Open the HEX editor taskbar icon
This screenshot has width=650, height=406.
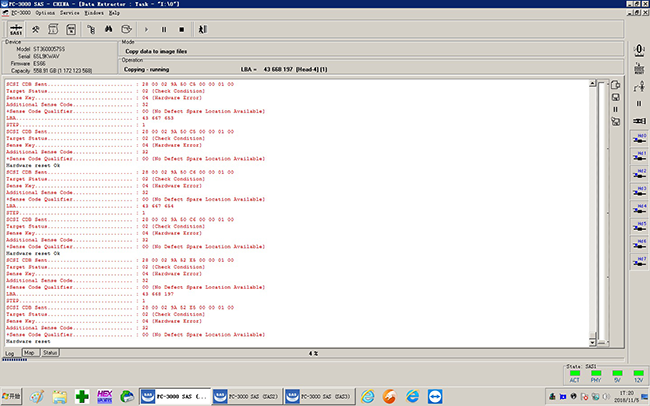[x=104, y=396]
